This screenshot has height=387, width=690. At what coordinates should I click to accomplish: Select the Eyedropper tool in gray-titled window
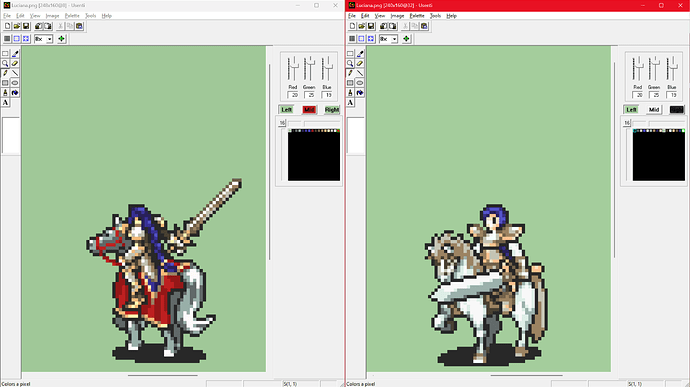pos(15,54)
